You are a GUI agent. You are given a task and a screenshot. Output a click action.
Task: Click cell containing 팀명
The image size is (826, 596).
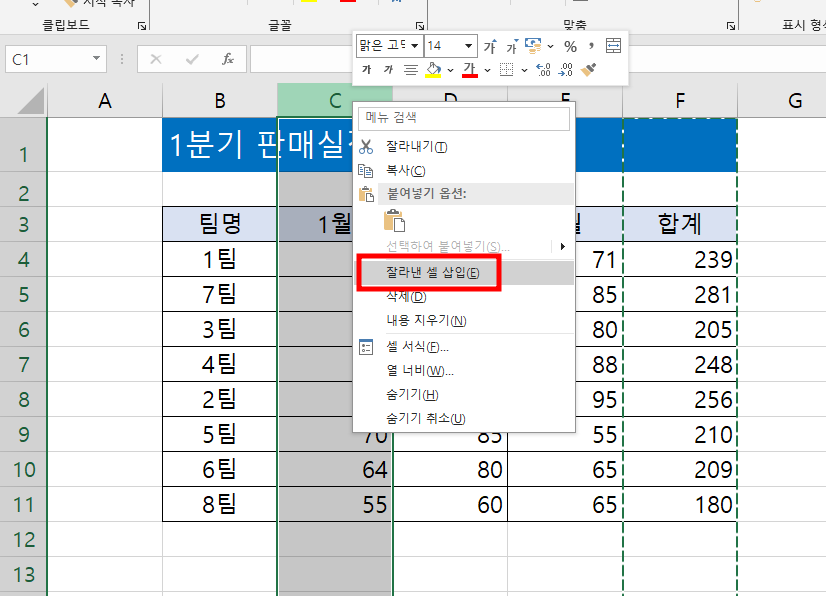(220, 224)
